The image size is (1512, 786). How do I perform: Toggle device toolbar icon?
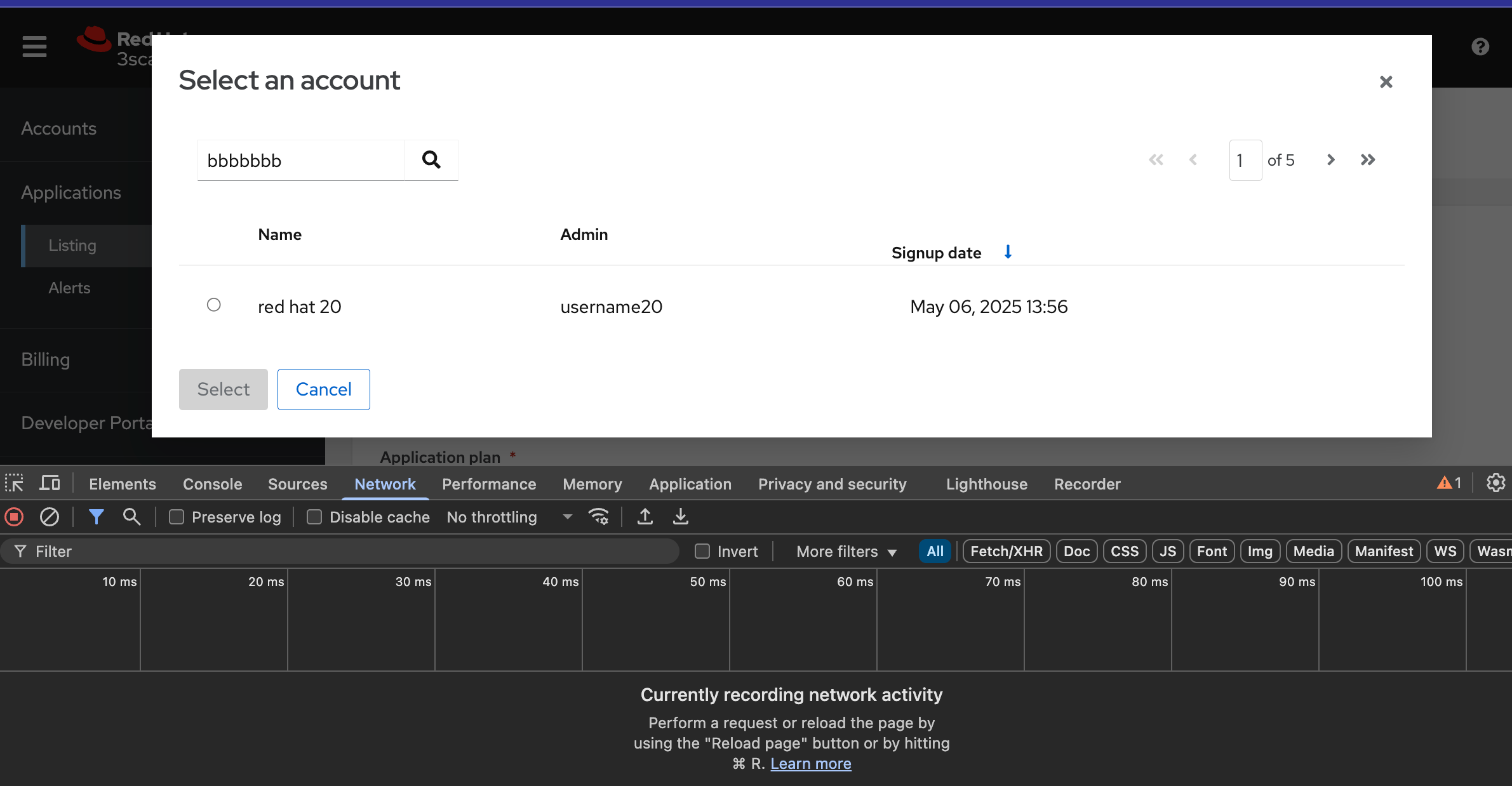pos(50,483)
